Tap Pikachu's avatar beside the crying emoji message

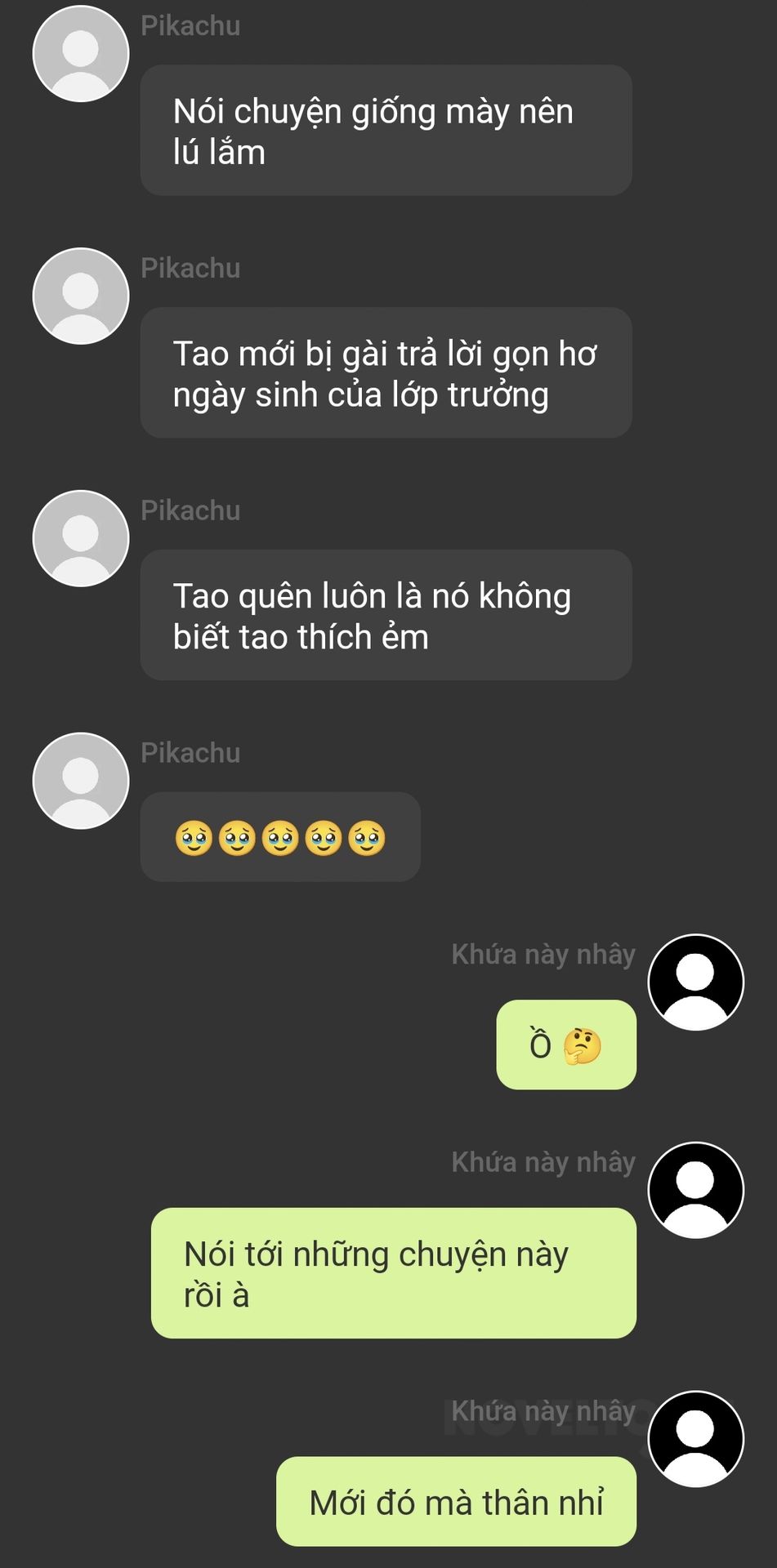[x=81, y=782]
